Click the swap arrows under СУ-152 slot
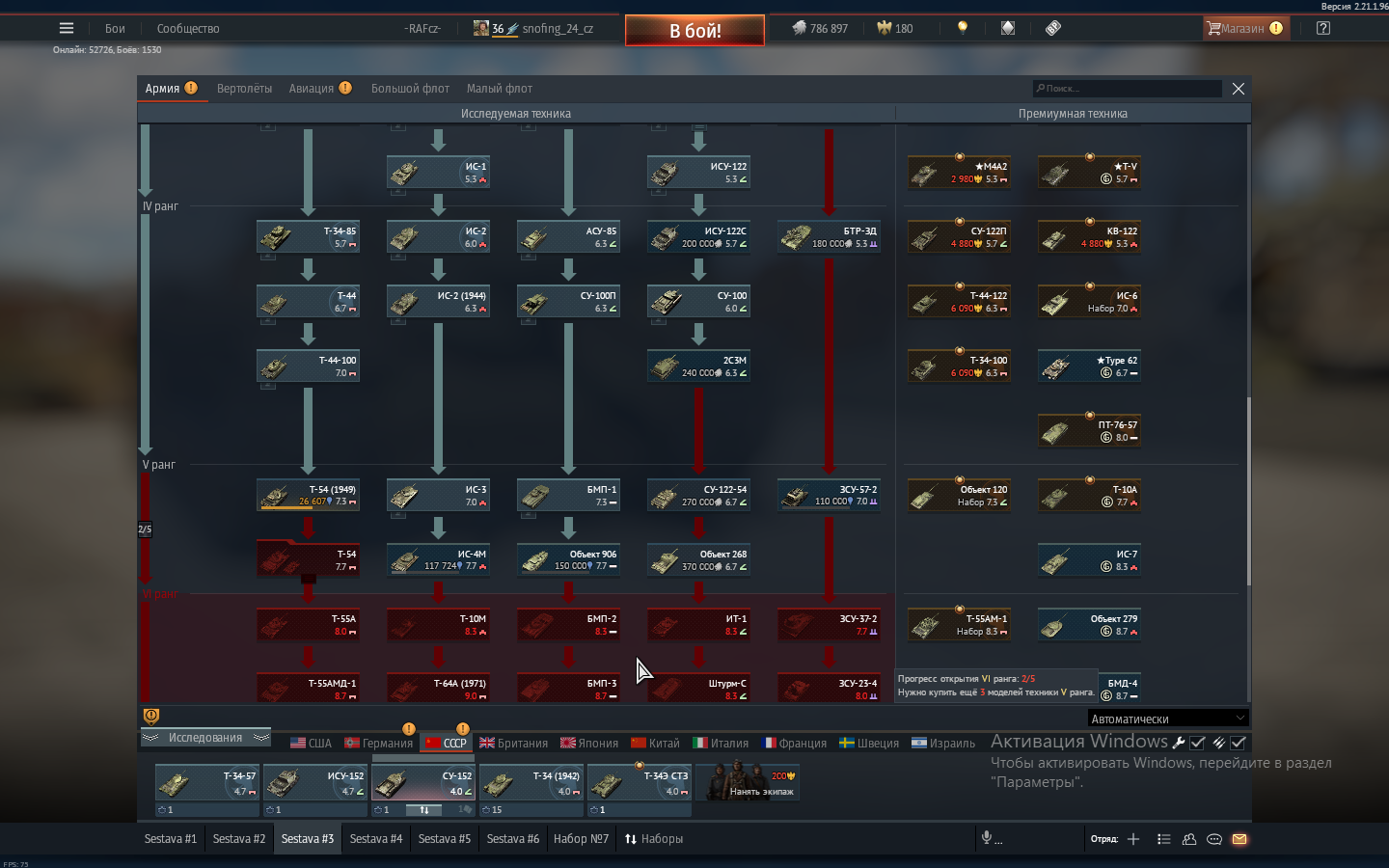 pyautogui.click(x=423, y=810)
